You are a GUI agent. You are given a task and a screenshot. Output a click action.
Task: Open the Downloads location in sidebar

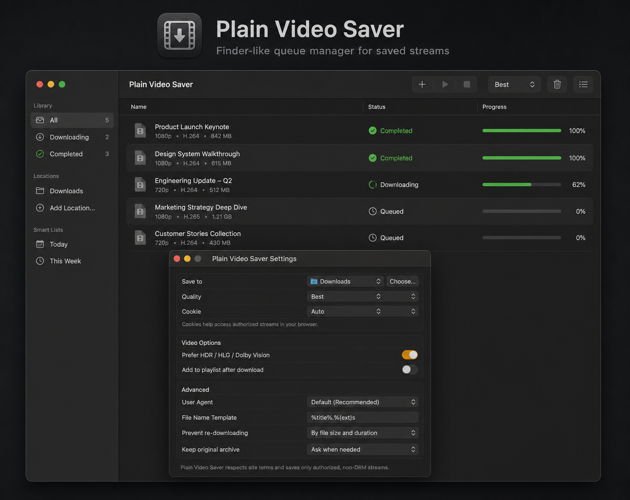tap(72, 191)
